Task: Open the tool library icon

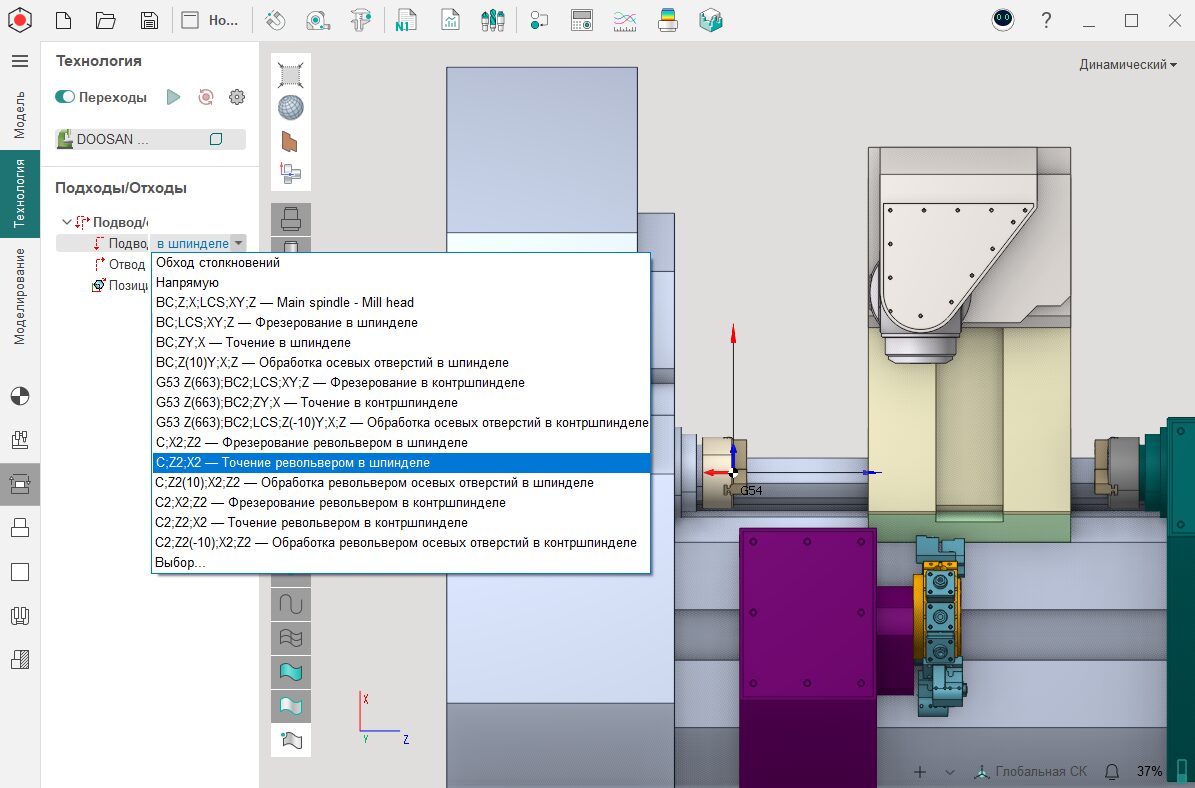Action: pos(491,20)
